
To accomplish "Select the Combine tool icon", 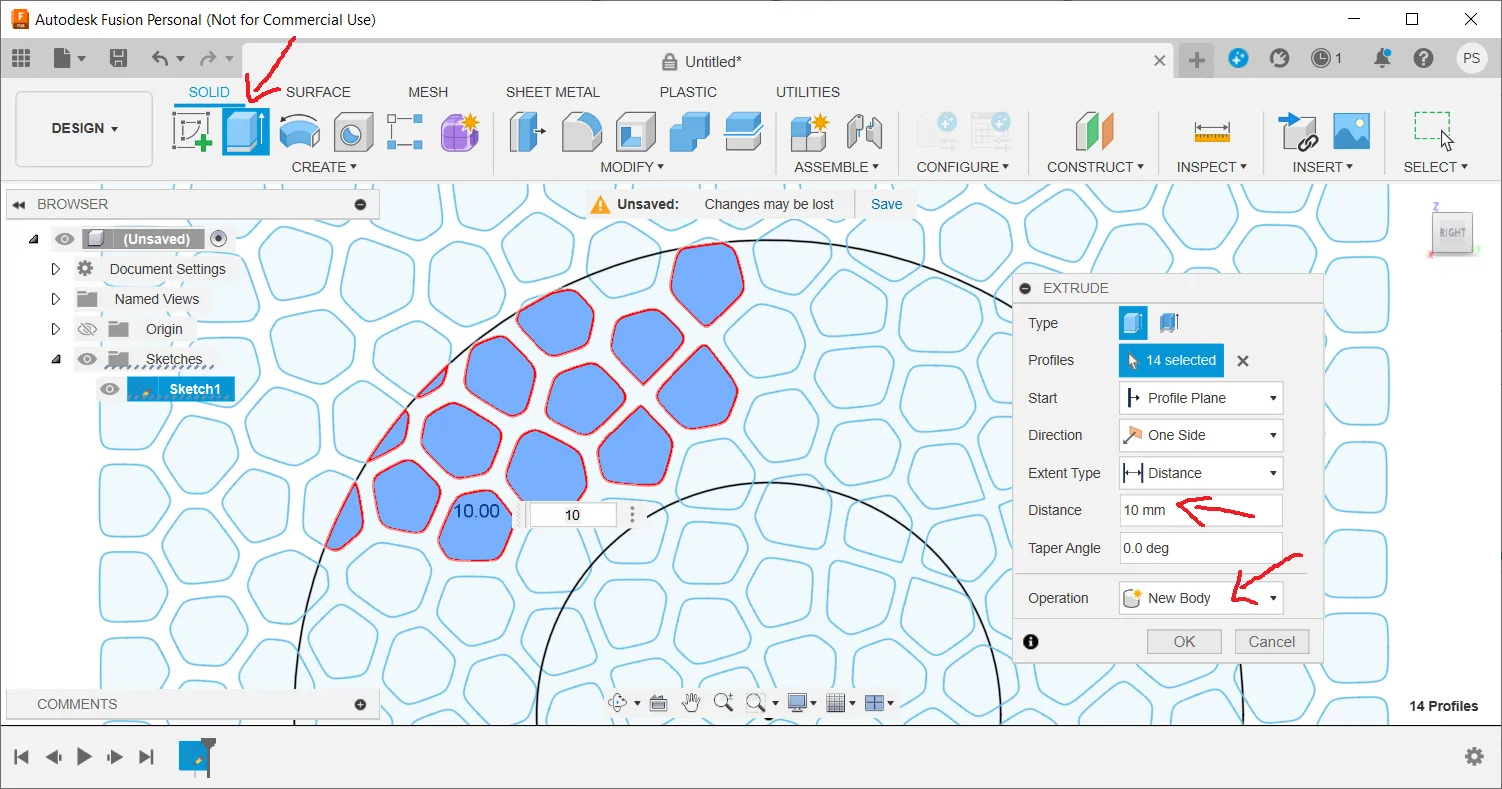I will [689, 132].
